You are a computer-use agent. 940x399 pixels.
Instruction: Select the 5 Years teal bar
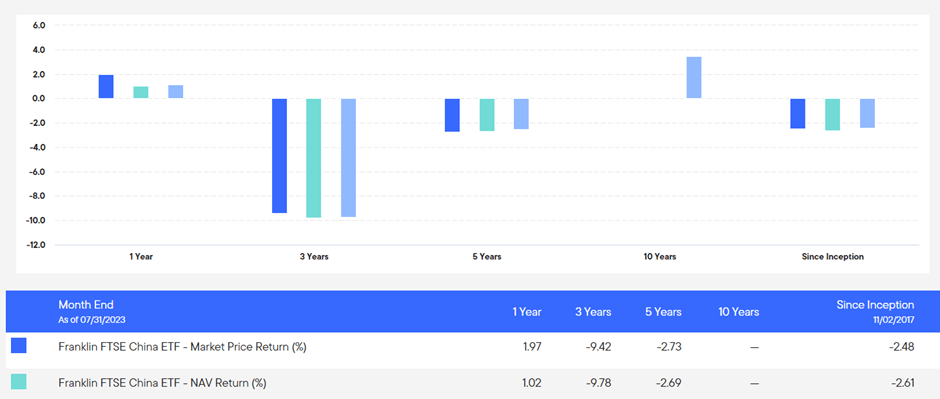tap(487, 115)
